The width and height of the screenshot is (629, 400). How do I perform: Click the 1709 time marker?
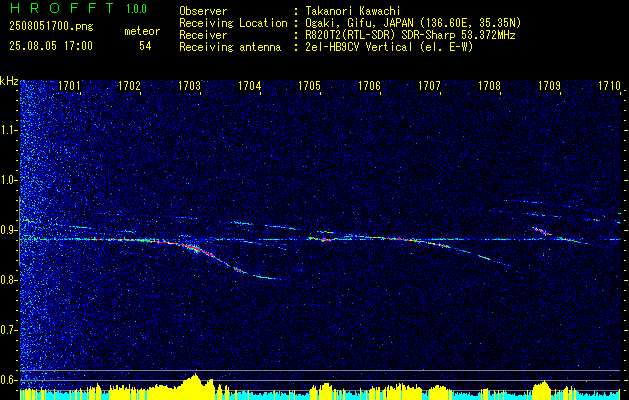[x=549, y=86]
